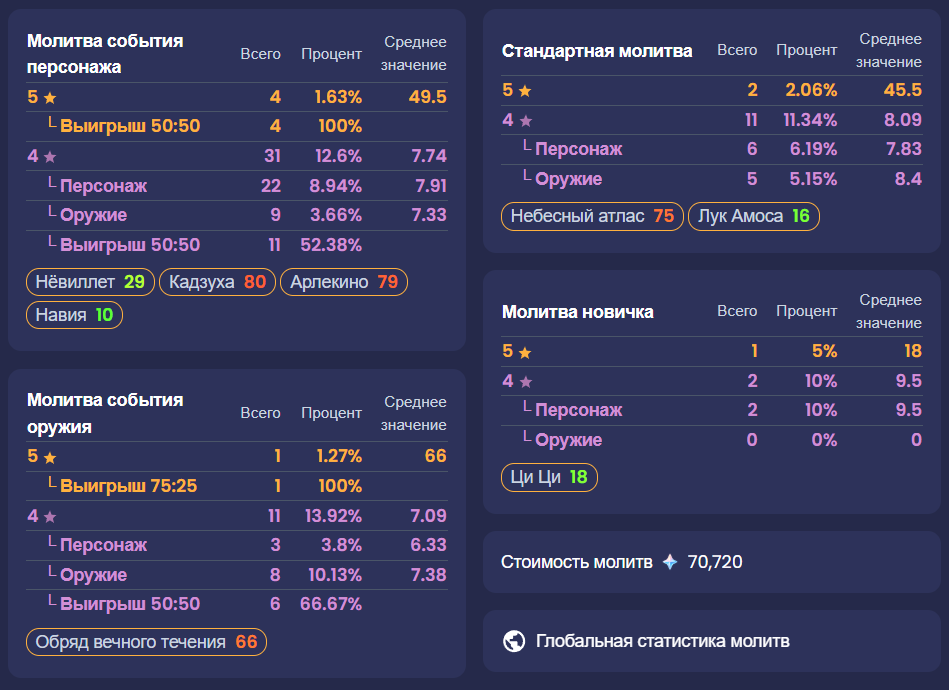The image size is (949, 690).
Task: Click the Небесный атлас 75 badge
Action: pyautogui.click(x=592, y=216)
